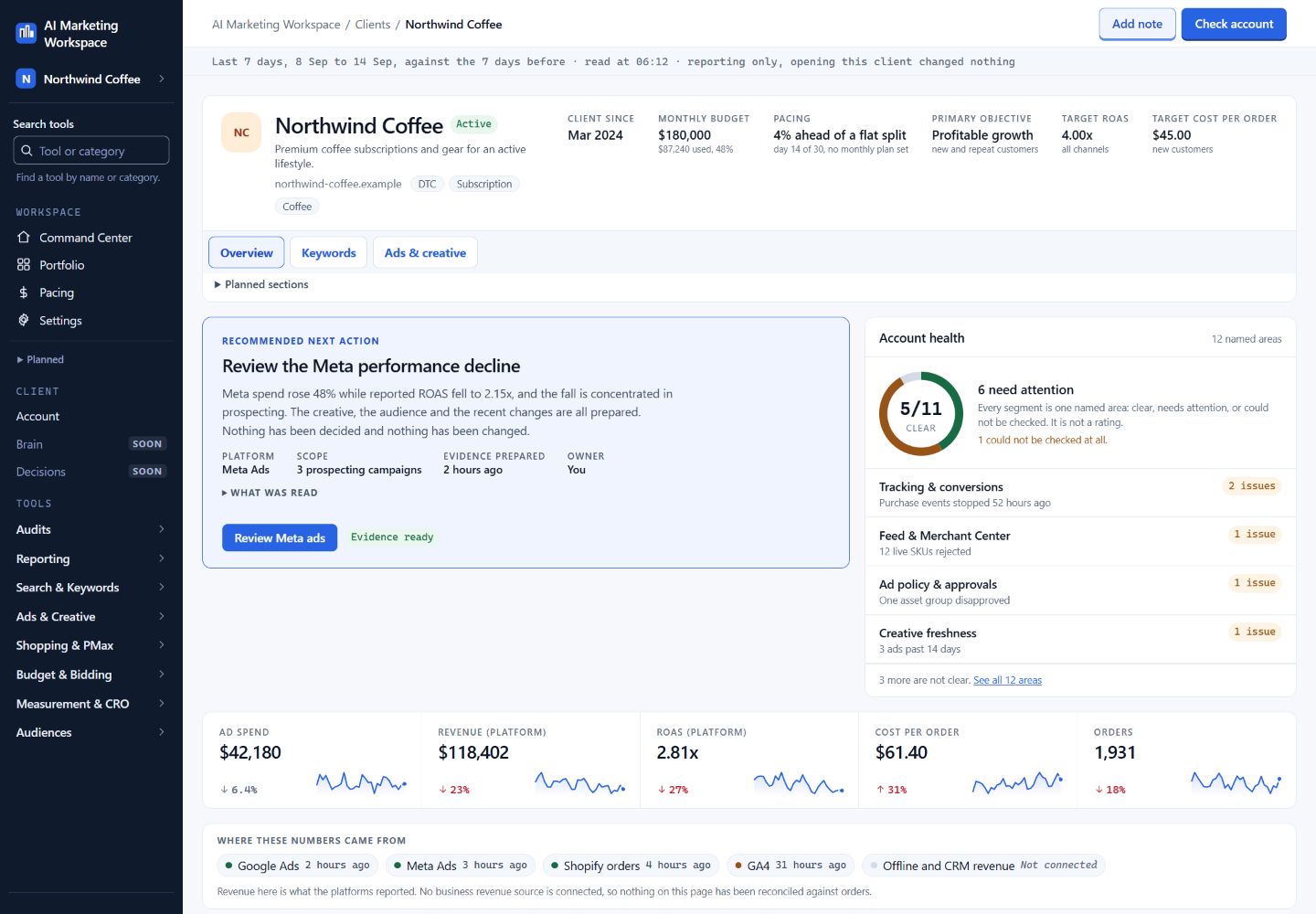This screenshot has width=1316, height=914.
Task: Expand the Planned sections disclosure
Action: point(261,284)
